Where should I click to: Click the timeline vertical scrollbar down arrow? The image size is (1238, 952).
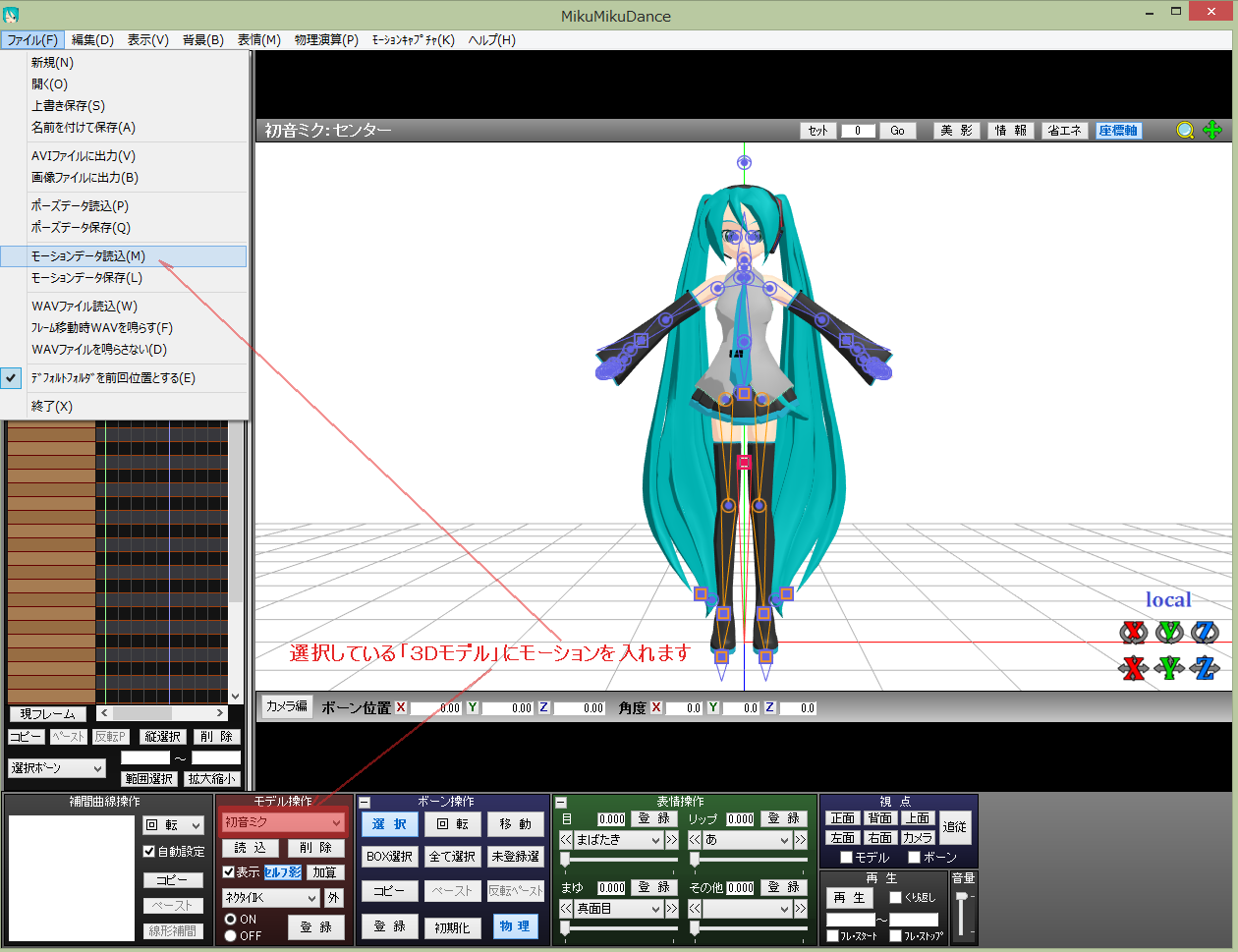(235, 697)
